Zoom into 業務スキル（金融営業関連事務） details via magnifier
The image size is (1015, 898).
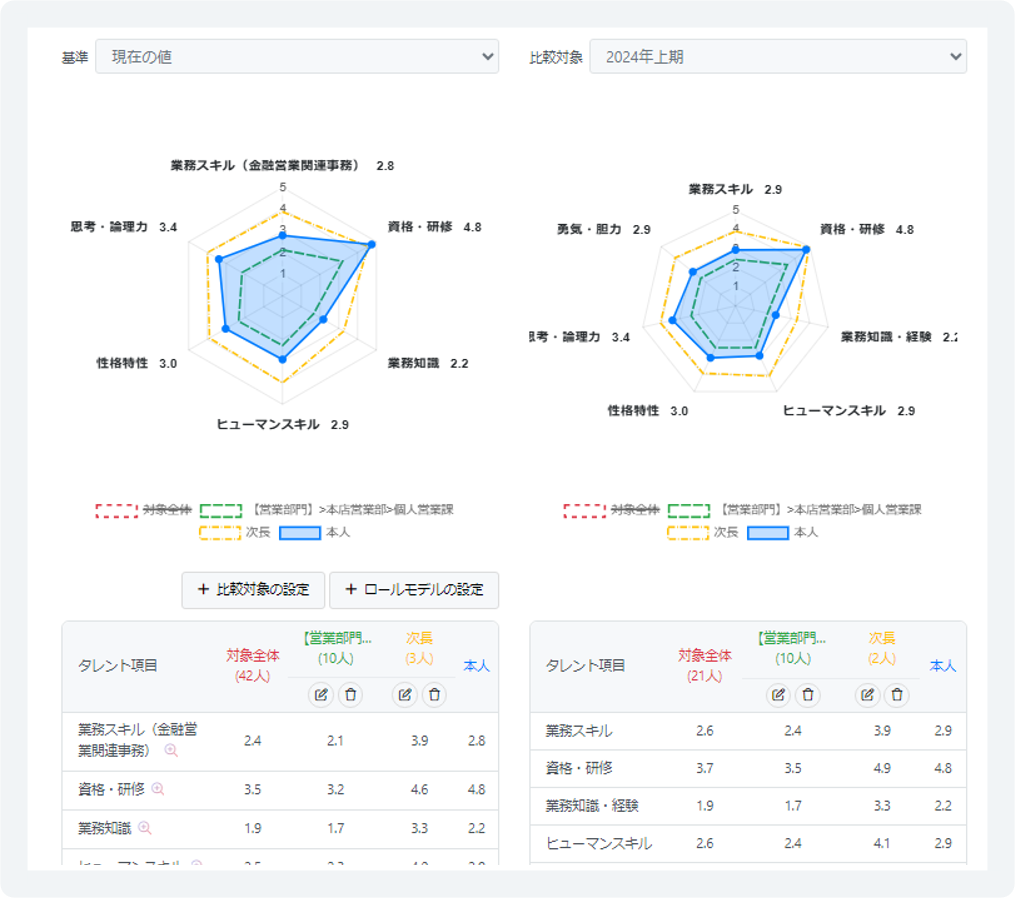pos(171,750)
